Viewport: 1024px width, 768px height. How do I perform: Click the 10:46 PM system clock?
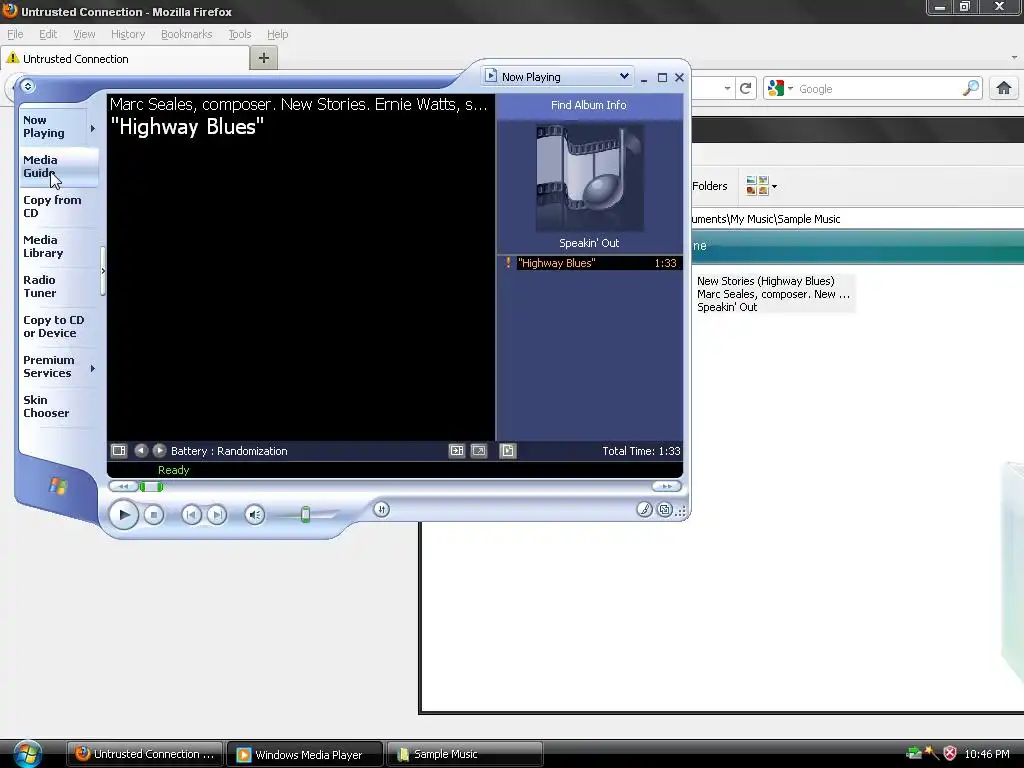click(x=987, y=754)
